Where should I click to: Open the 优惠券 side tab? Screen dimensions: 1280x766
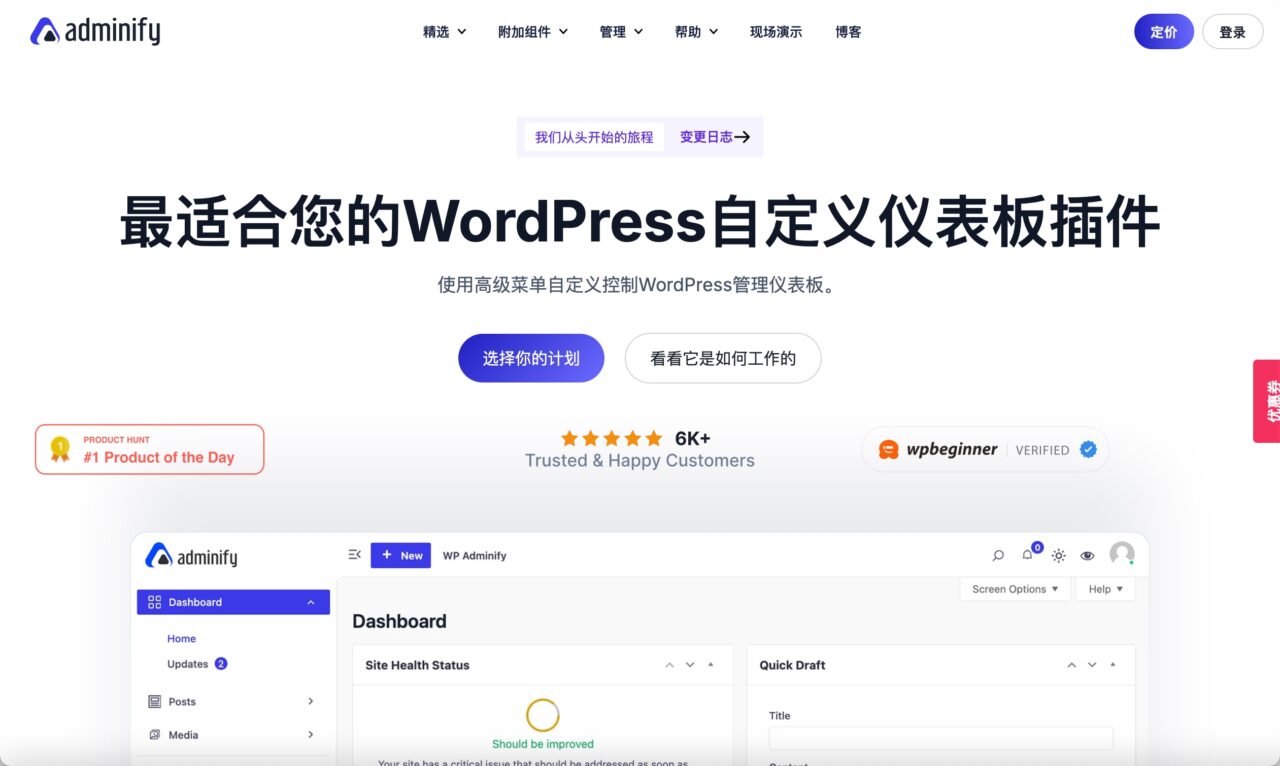(x=1267, y=401)
